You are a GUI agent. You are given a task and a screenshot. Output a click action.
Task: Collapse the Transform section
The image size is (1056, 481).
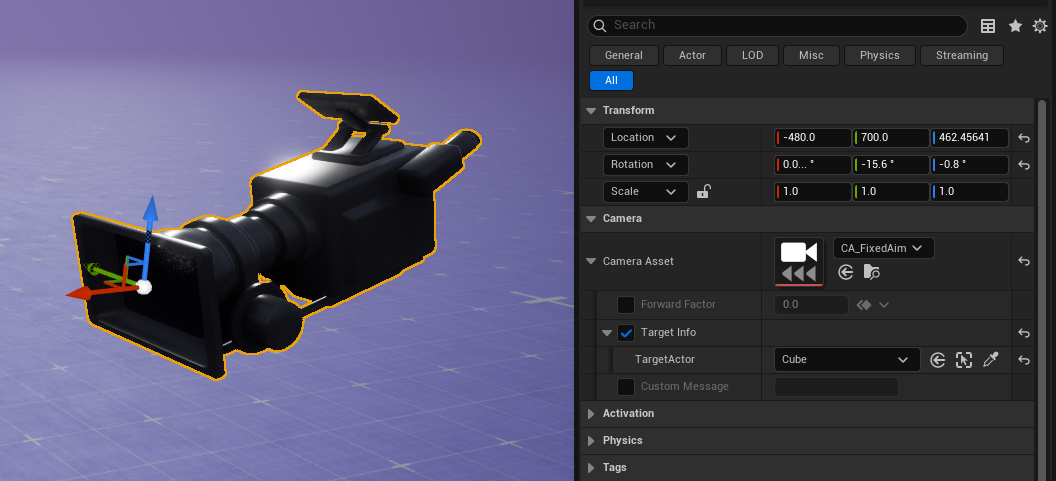click(x=591, y=110)
